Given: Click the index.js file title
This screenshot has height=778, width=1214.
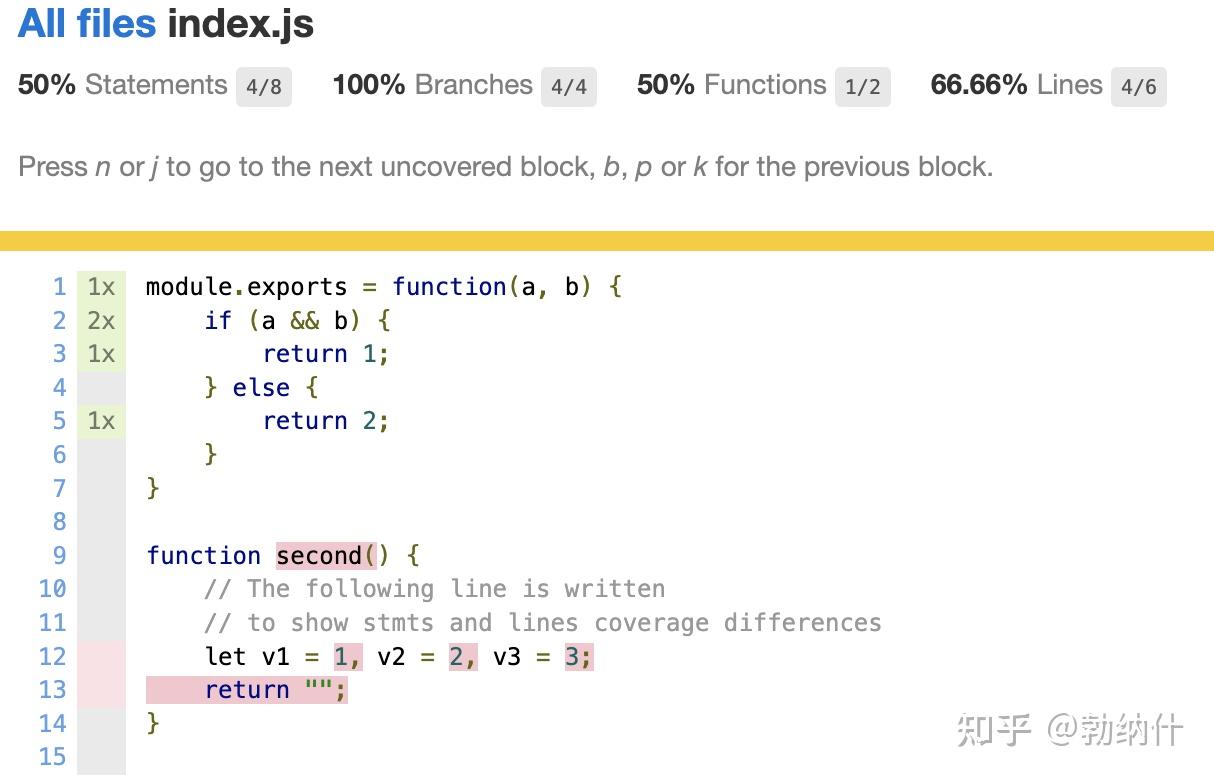Looking at the screenshot, I should click(x=241, y=24).
